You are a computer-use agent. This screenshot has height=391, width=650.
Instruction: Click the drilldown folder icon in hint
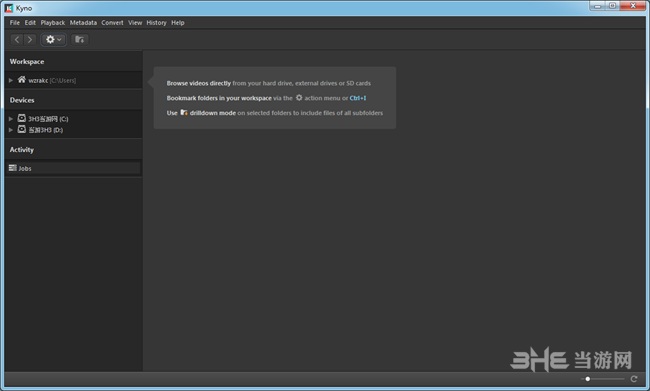tap(184, 112)
